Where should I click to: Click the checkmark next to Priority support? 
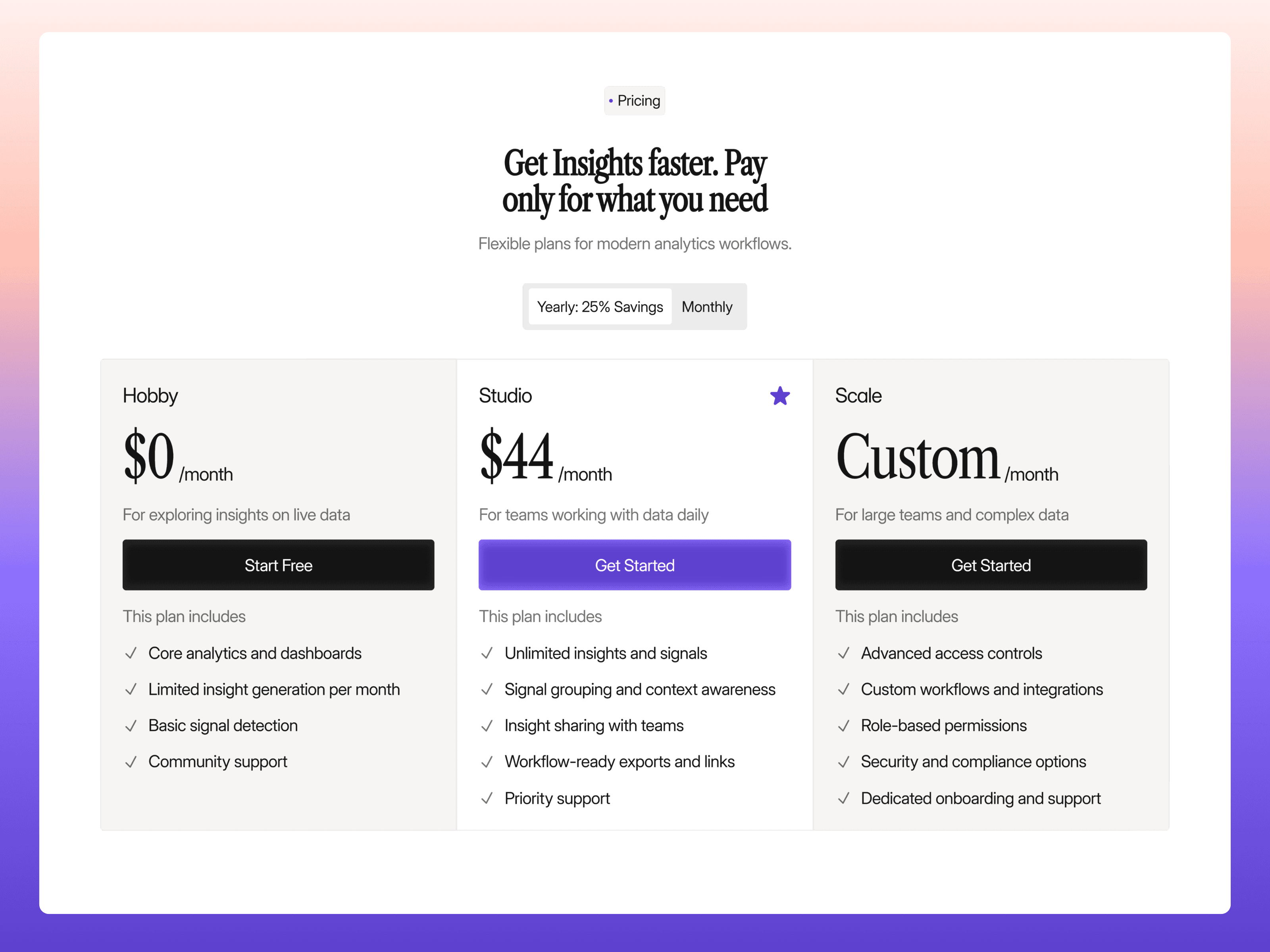pyautogui.click(x=487, y=798)
